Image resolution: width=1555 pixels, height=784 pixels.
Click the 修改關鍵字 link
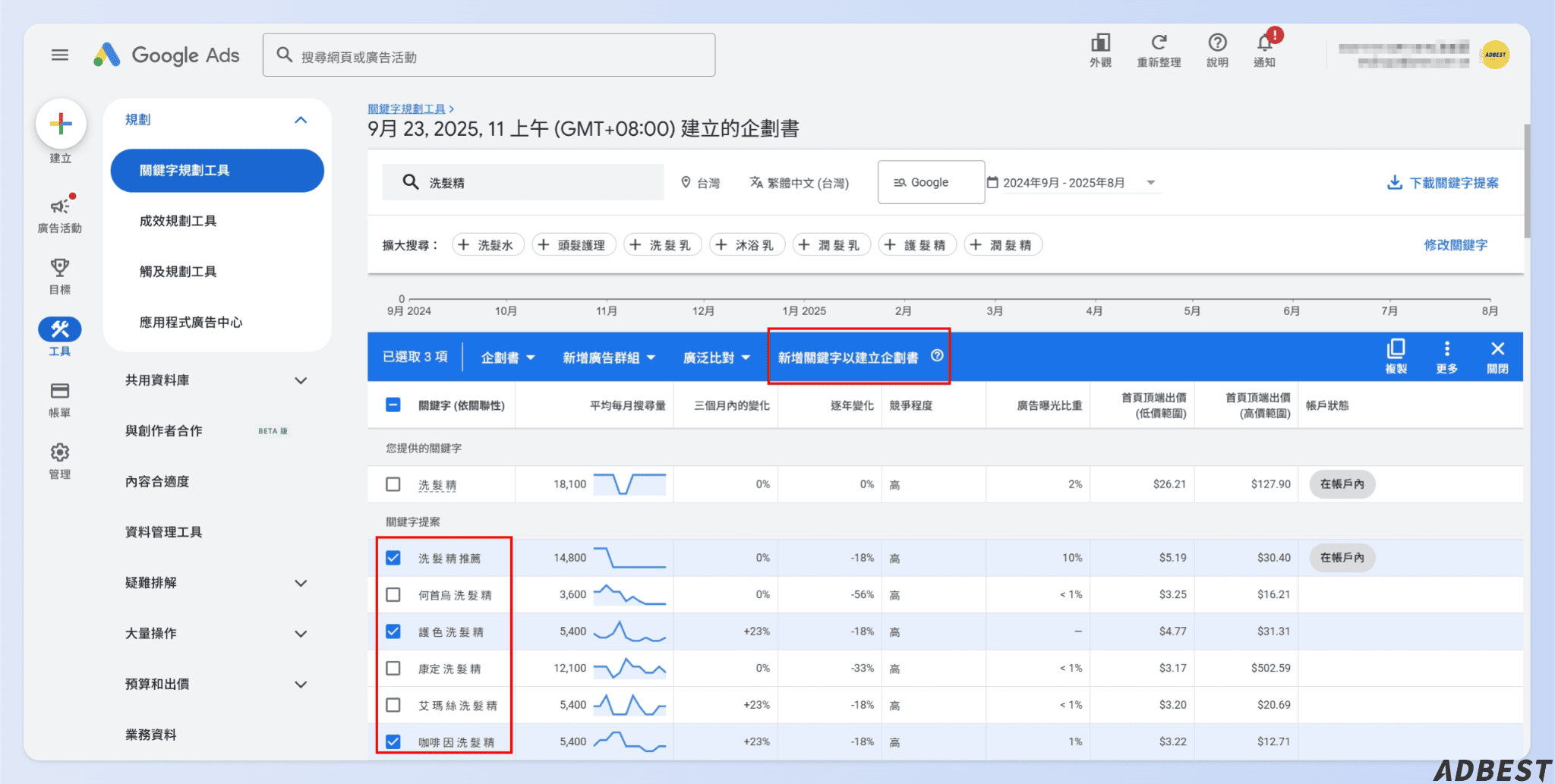point(1455,245)
